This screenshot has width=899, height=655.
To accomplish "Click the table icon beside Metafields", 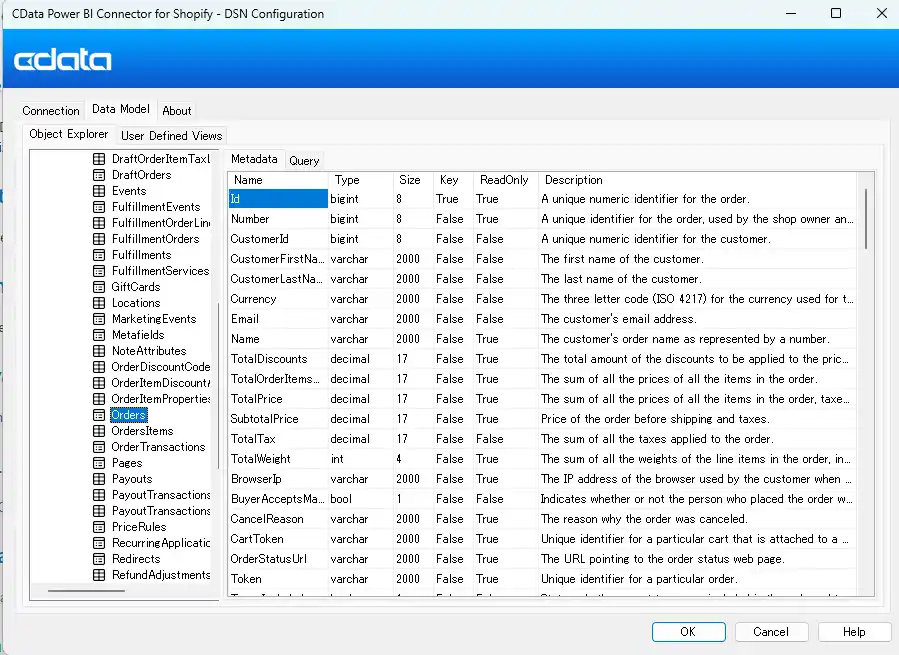I will click(99, 335).
